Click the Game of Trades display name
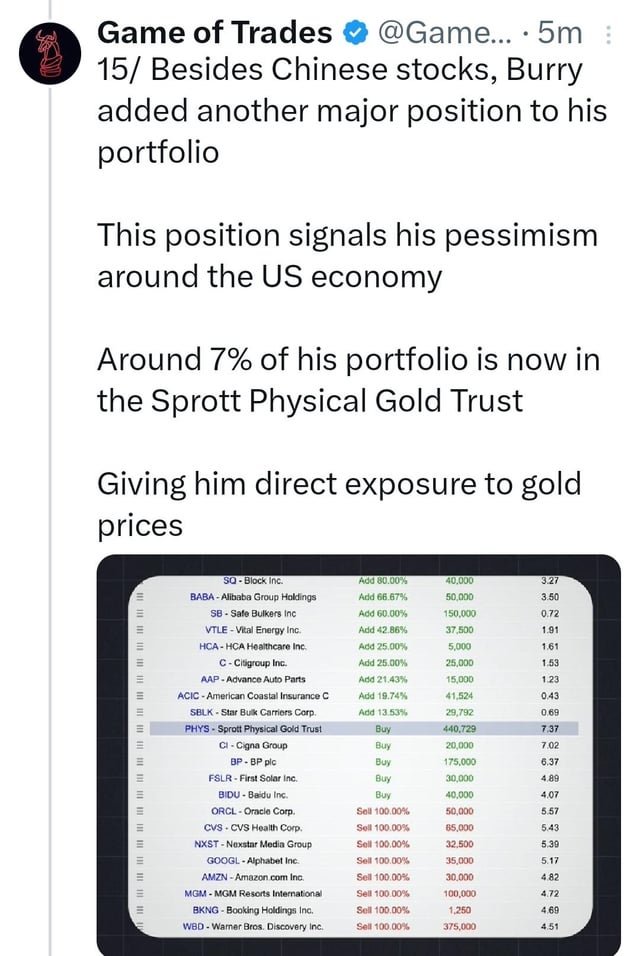The height and width of the screenshot is (956, 640). pyautogui.click(x=215, y=32)
